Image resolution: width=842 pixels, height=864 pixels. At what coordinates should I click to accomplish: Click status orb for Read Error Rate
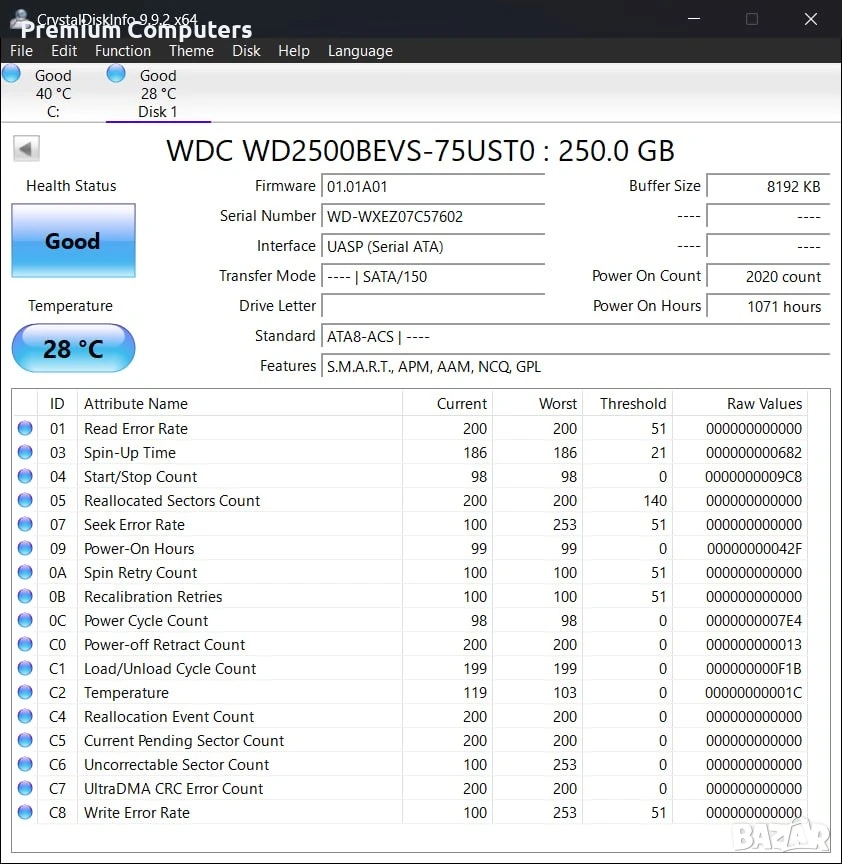click(x=25, y=428)
